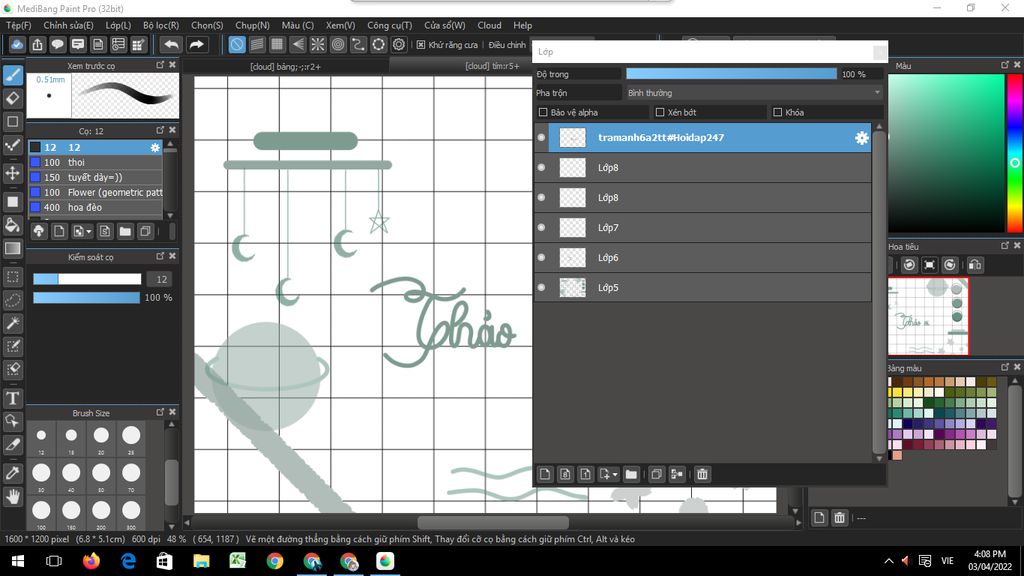Screen dimensions: 1024x576
Task: Enable the radial snap guide
Action: pyautogui.click(x=318, y=44)
